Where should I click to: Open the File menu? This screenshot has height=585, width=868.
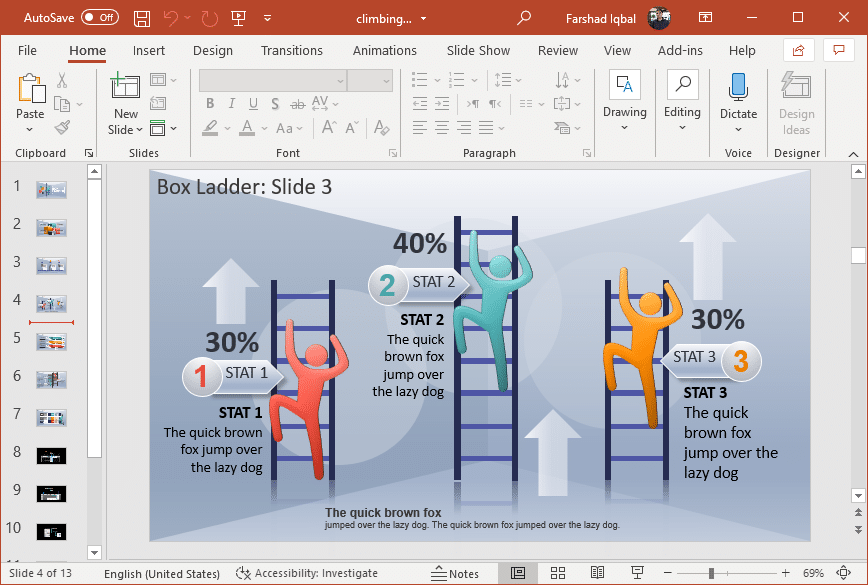click(27, 50)
